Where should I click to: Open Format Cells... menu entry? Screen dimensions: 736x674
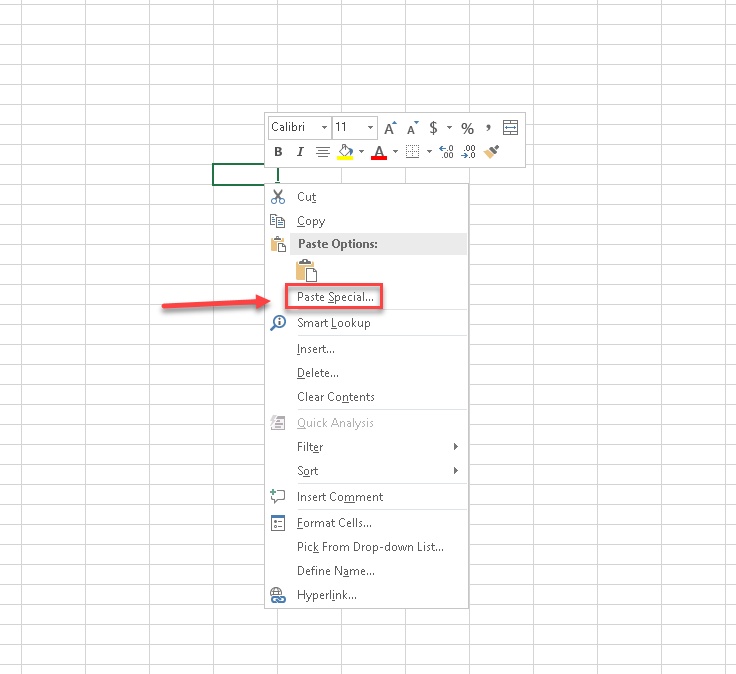pyautogui.click(x=367, y=523)
